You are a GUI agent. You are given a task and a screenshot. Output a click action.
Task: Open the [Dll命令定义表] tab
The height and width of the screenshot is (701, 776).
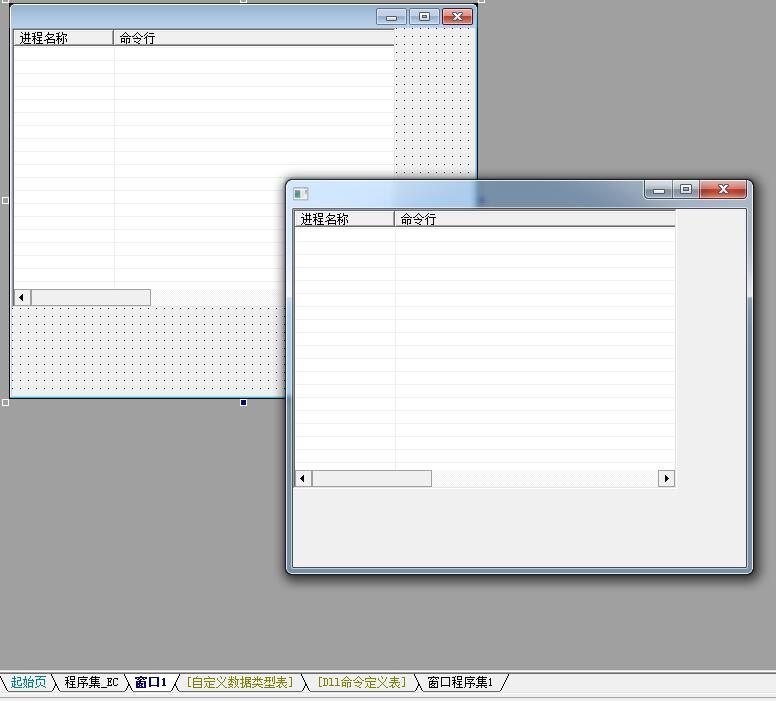361,682
